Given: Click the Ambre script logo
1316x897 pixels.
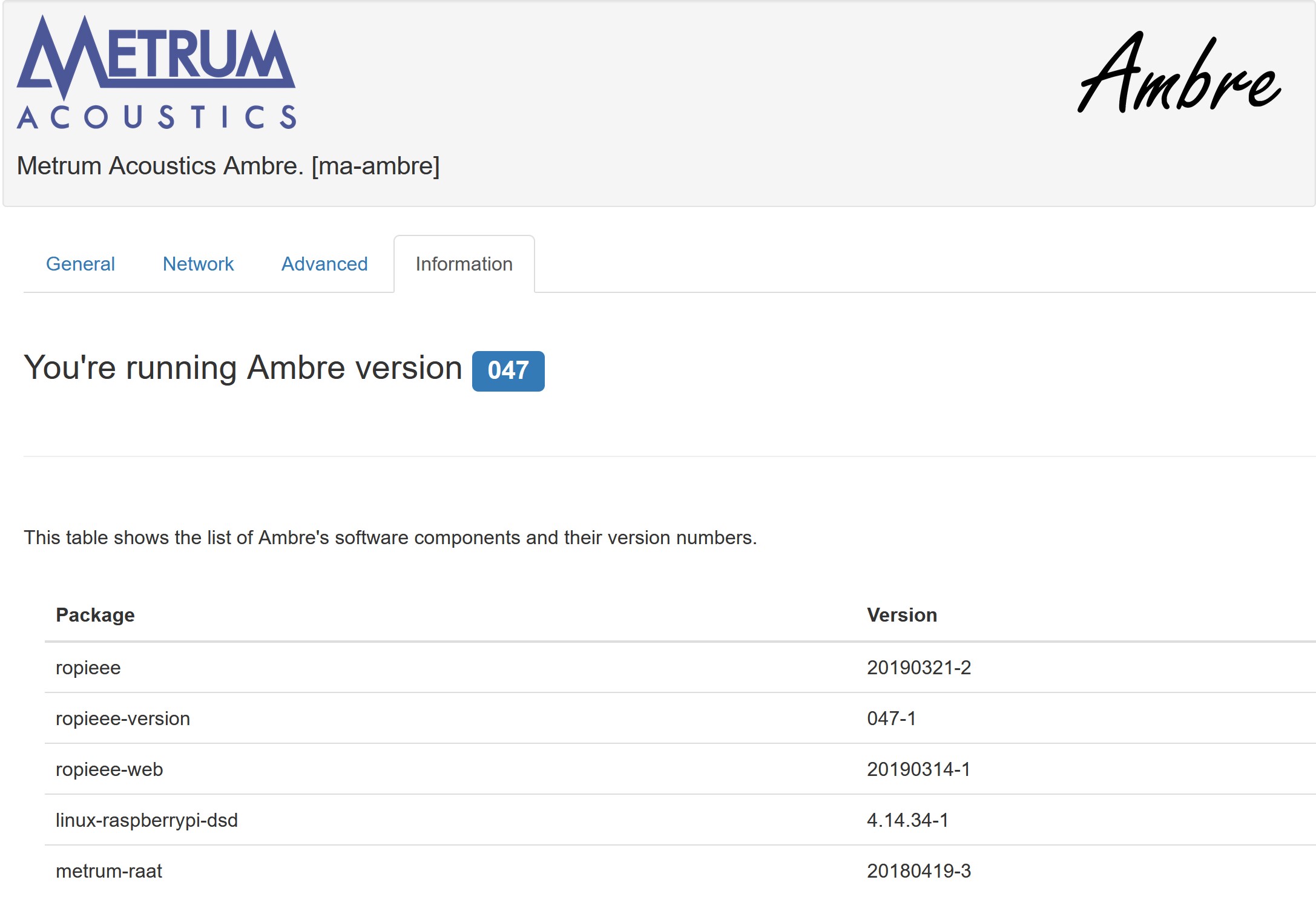Looking at the screenshot, I should 1179,72.
